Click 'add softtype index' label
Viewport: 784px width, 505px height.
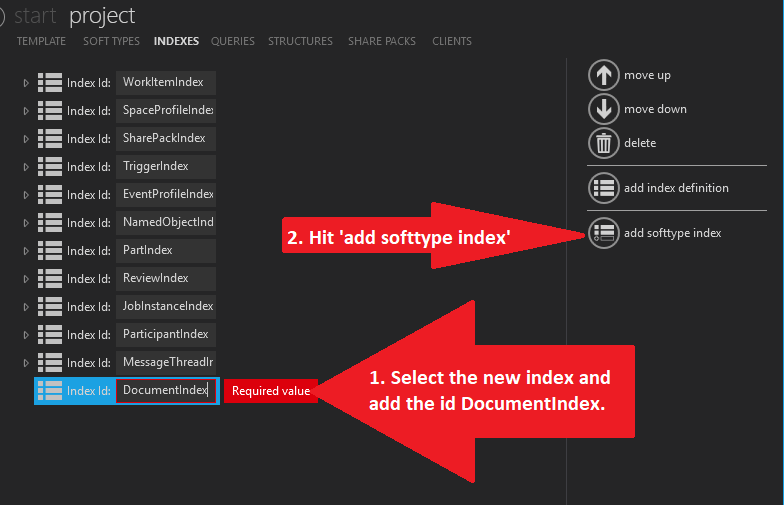[x=672, y=233]
